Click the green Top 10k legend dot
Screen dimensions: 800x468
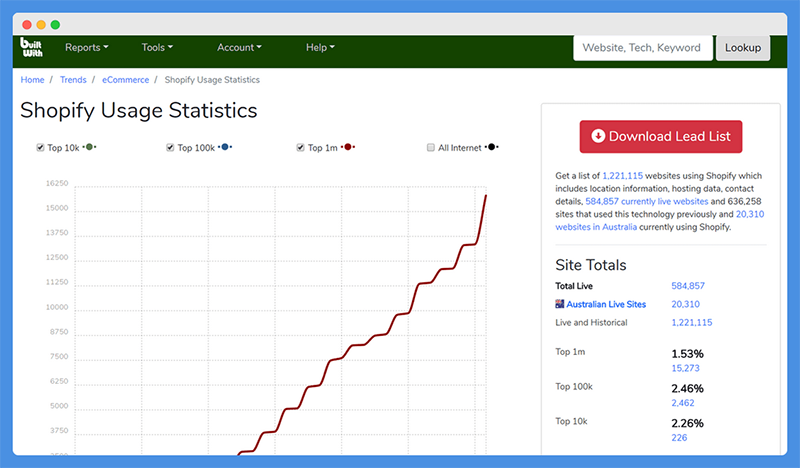tap(89, 147)
